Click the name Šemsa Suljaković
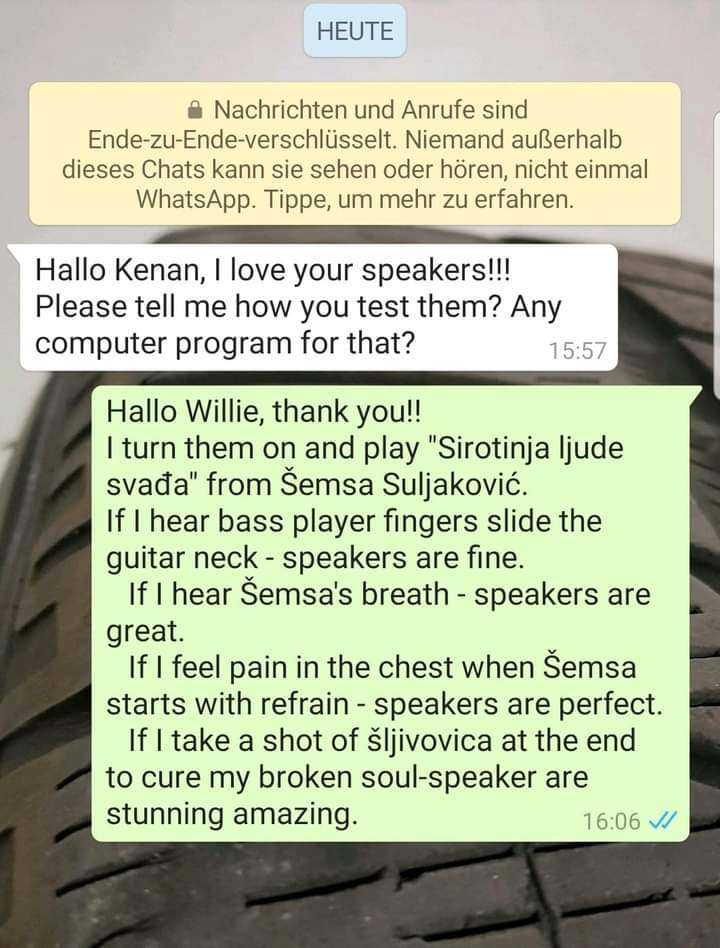The height and width of the screenshot is (948, 720). tap(404, 485)
